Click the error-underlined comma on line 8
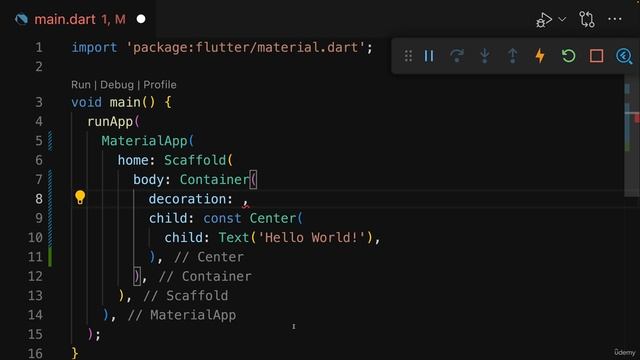 click(x=245, y=202)
